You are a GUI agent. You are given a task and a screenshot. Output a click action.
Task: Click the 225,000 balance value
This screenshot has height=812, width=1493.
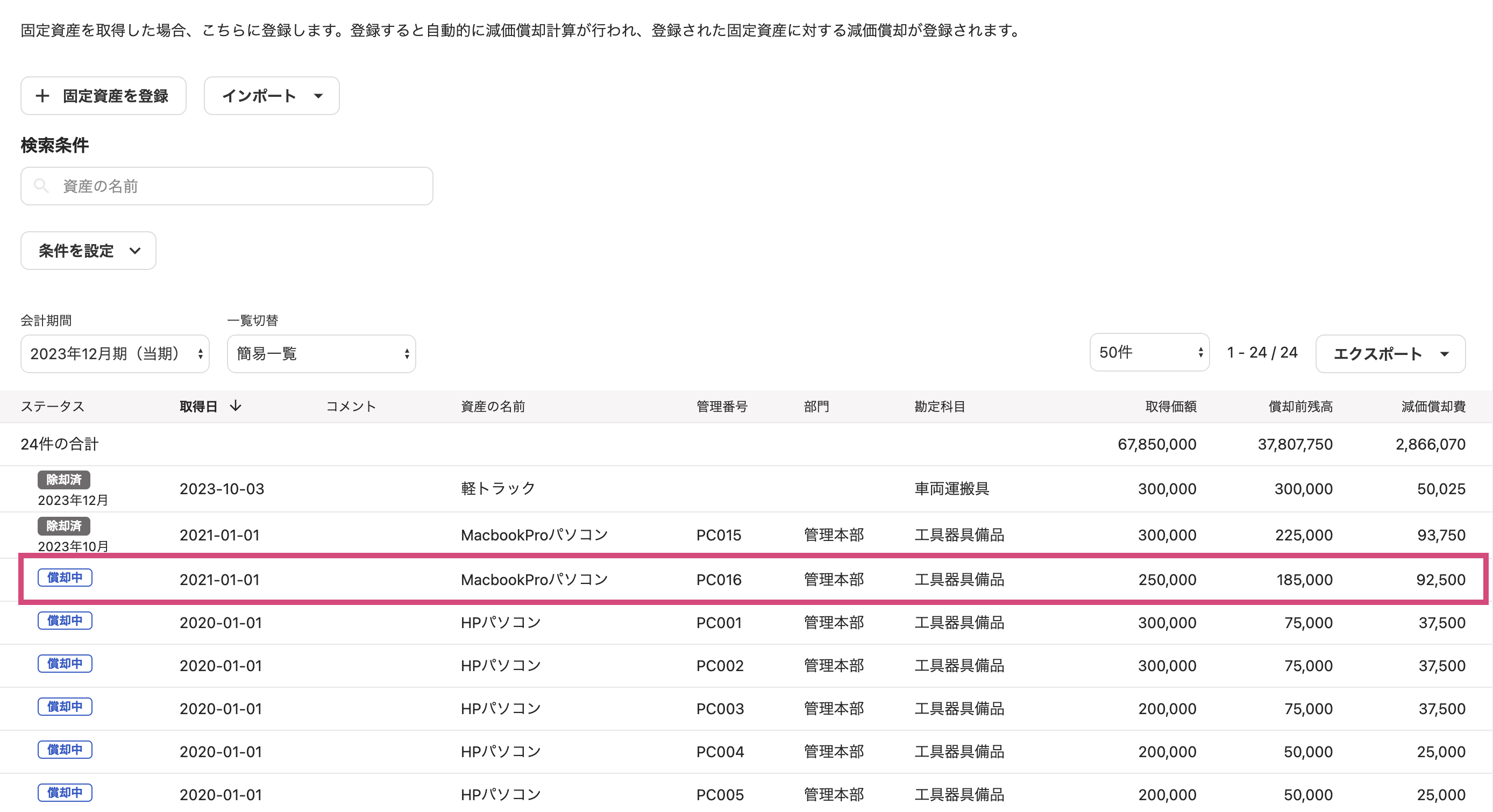(1304, 535)
